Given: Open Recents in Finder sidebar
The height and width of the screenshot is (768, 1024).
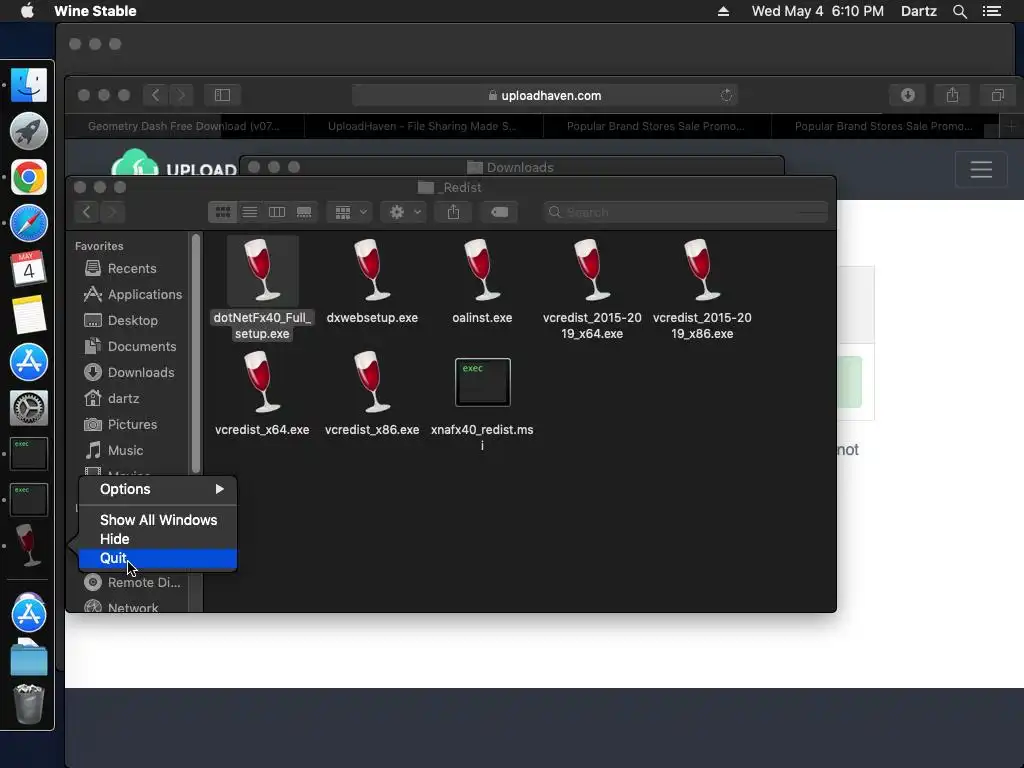Looking at the screenshot, I should coord(131,268).
